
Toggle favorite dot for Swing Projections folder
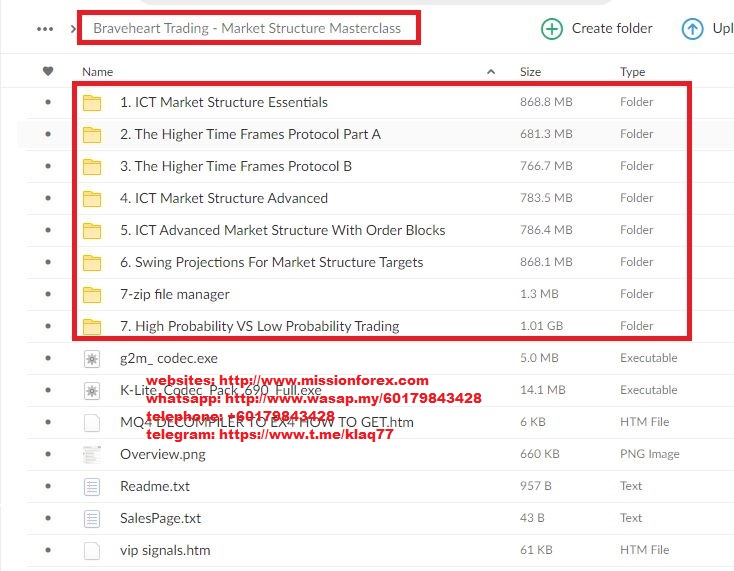48,262
